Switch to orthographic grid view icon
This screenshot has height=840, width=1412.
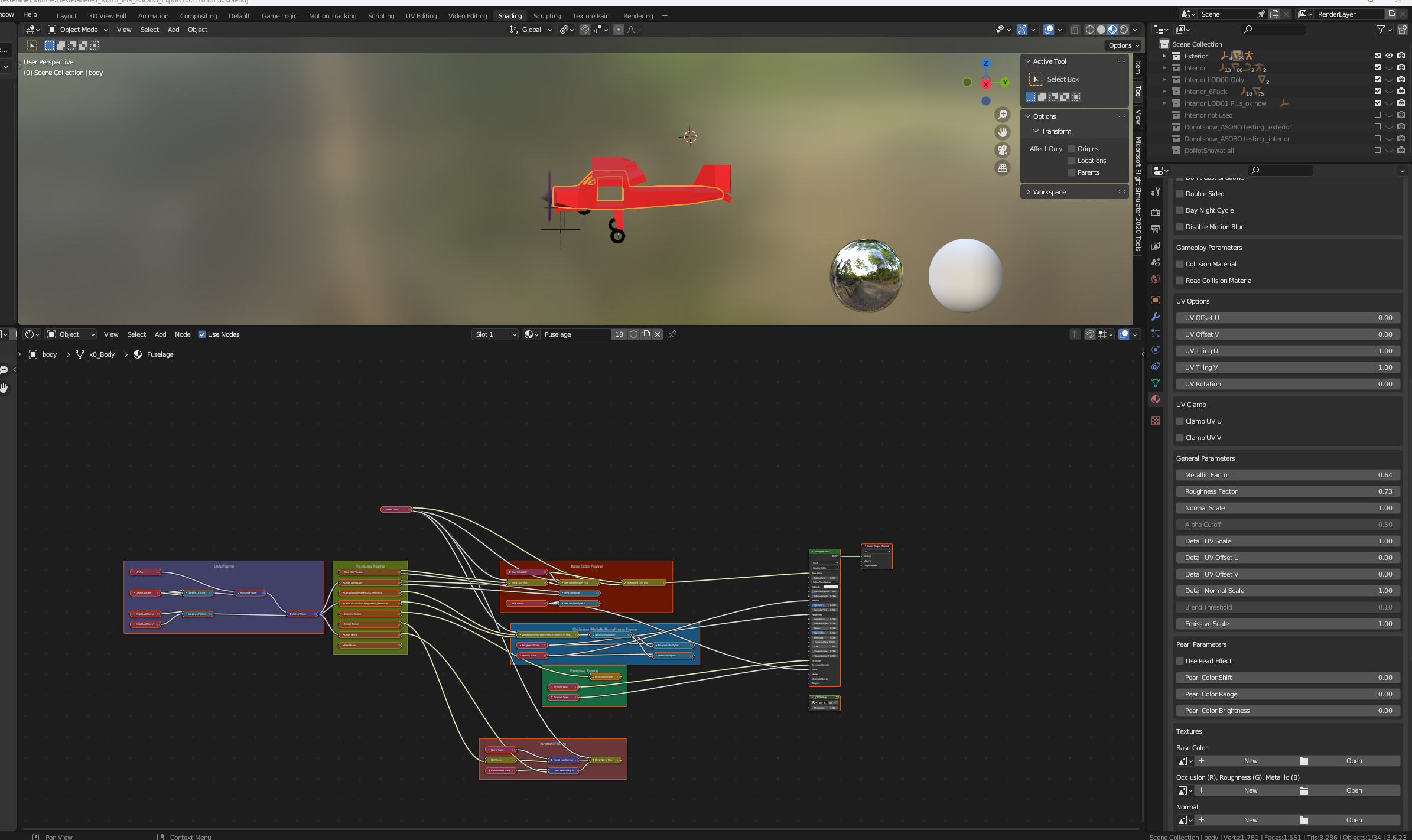click(x=1003, y=168)
